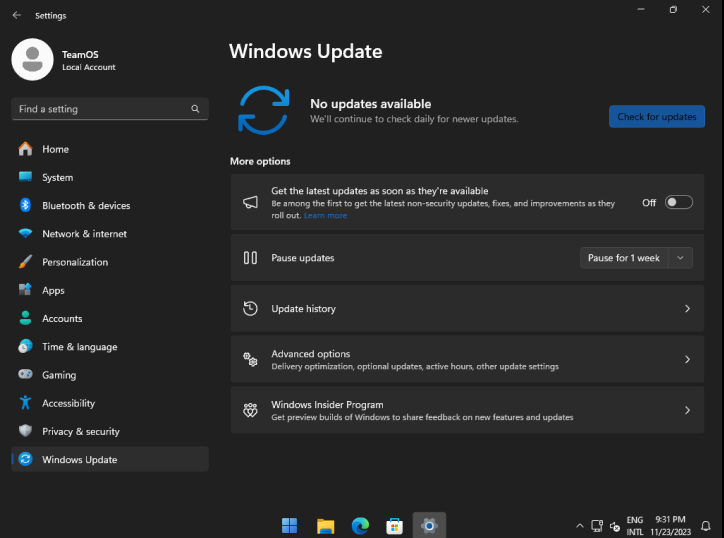Image resolution: width=724 pixels, height=538 pixels.
Task: Open the Learn more link
Action: coord(325,215)
